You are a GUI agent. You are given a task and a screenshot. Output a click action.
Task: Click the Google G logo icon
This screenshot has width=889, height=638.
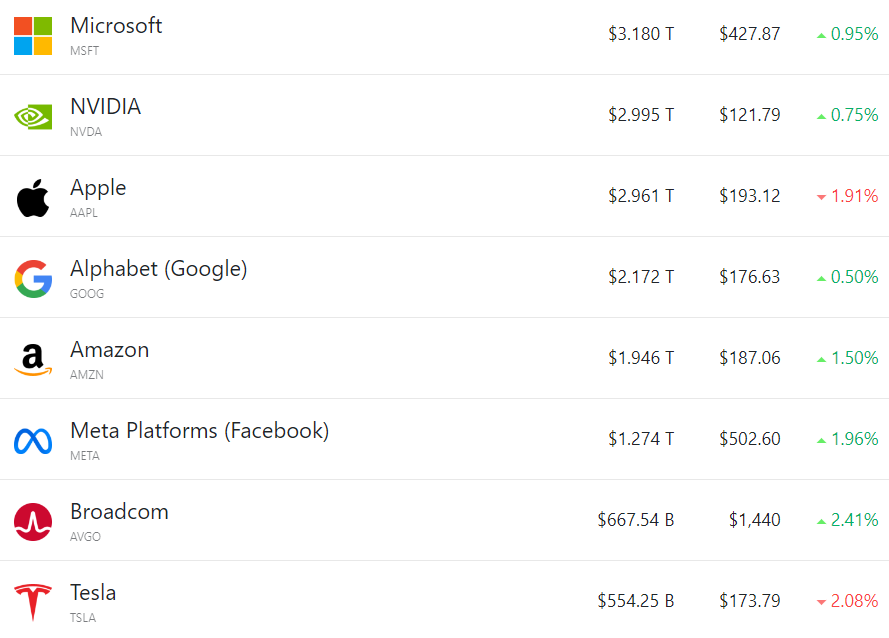(33, 278)
